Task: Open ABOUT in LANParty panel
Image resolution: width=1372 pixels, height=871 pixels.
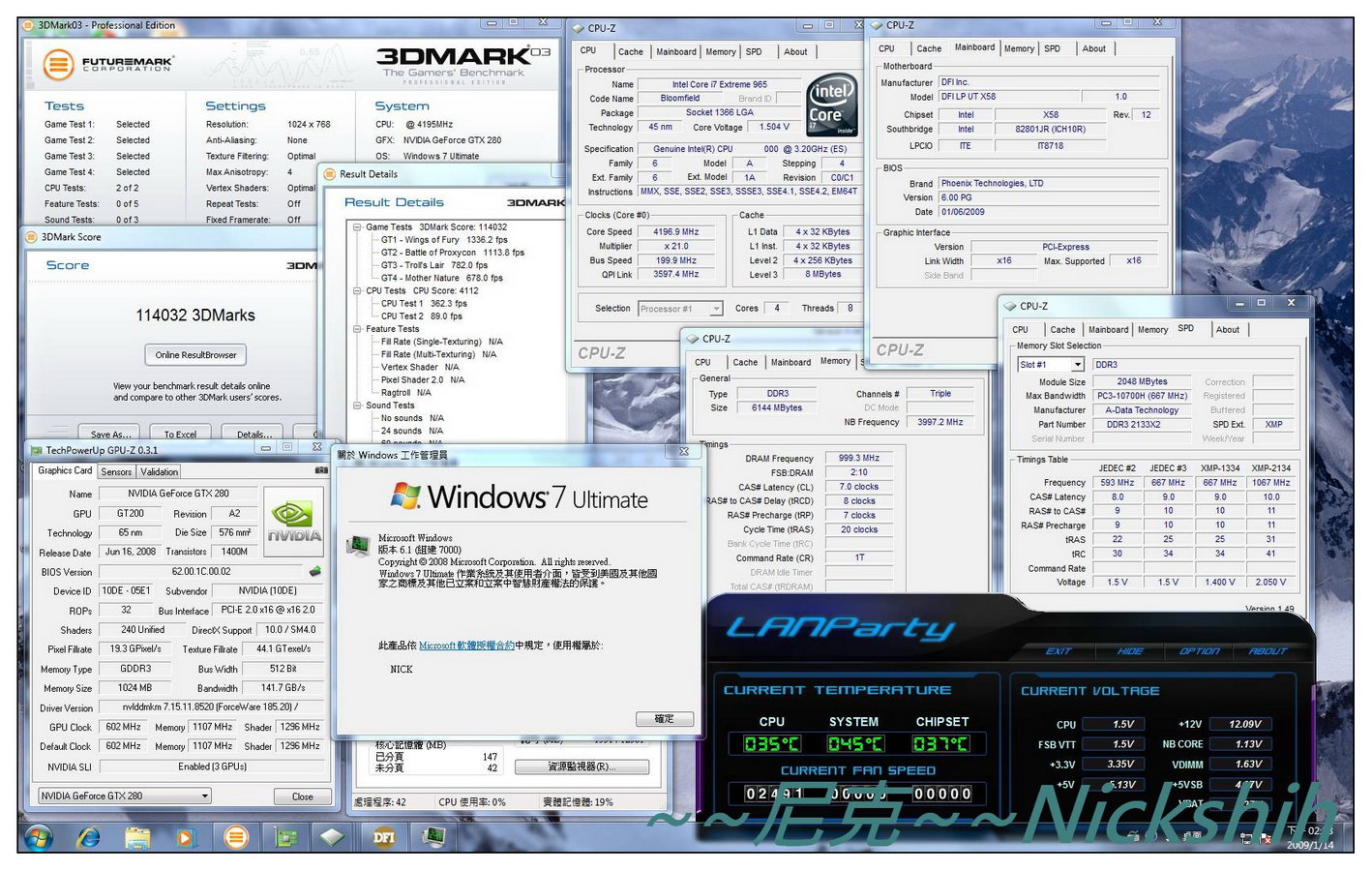Action: [x=1268, y=651]
